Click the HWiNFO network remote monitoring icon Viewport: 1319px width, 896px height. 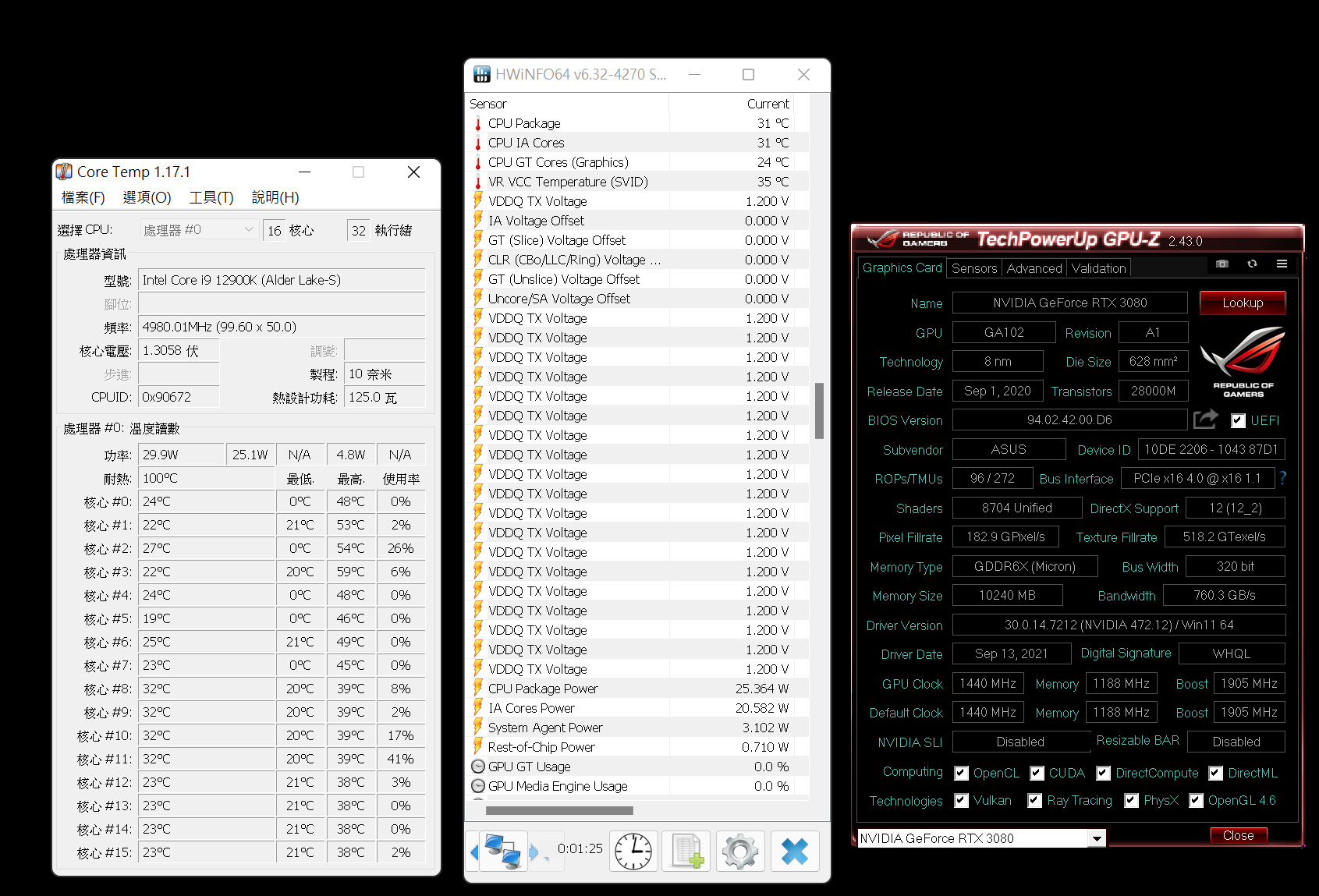[502, 852]
